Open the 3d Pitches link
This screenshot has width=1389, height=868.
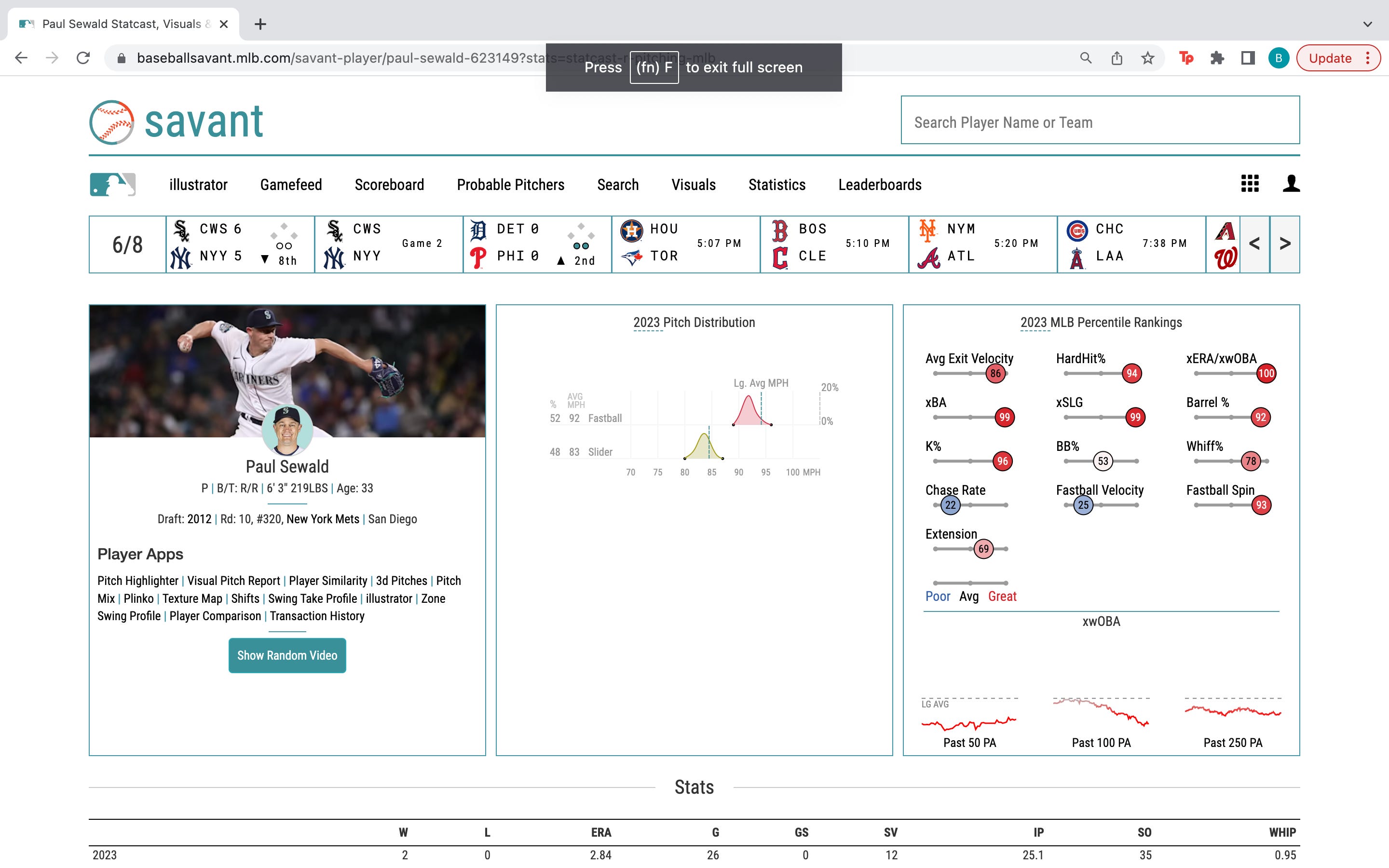point(401,581)
